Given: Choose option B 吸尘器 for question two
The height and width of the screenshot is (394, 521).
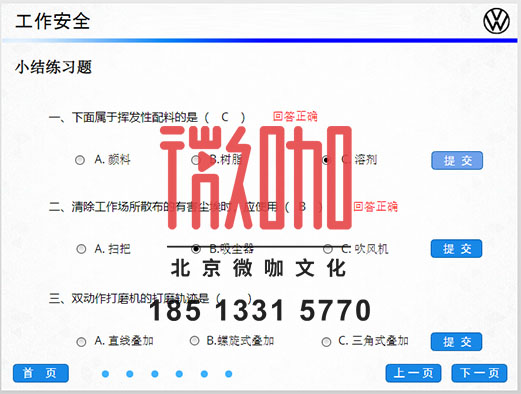Looking at the screenshot, I should coord(196,249).
